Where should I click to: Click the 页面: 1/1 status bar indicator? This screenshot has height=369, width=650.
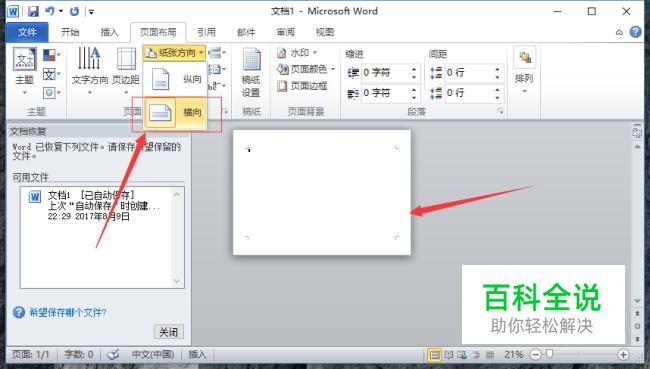coord(31,354)
